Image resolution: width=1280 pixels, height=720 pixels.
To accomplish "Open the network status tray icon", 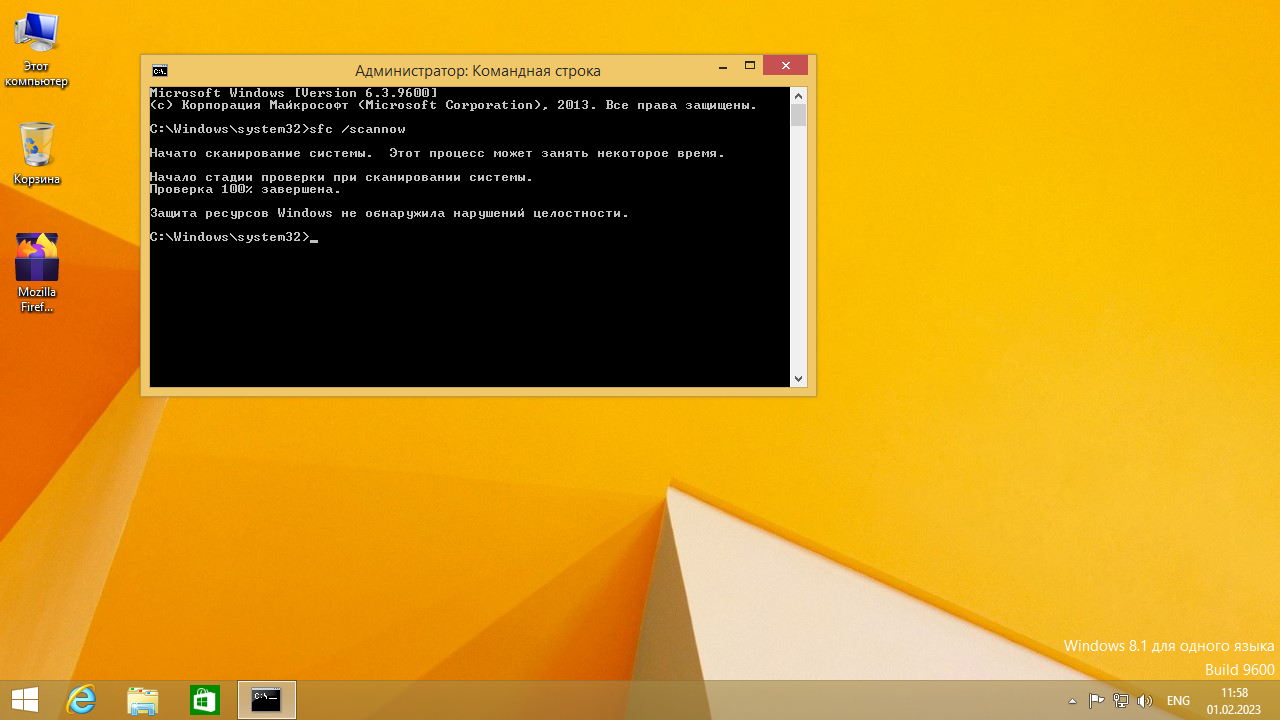I will click(1121, 701).
